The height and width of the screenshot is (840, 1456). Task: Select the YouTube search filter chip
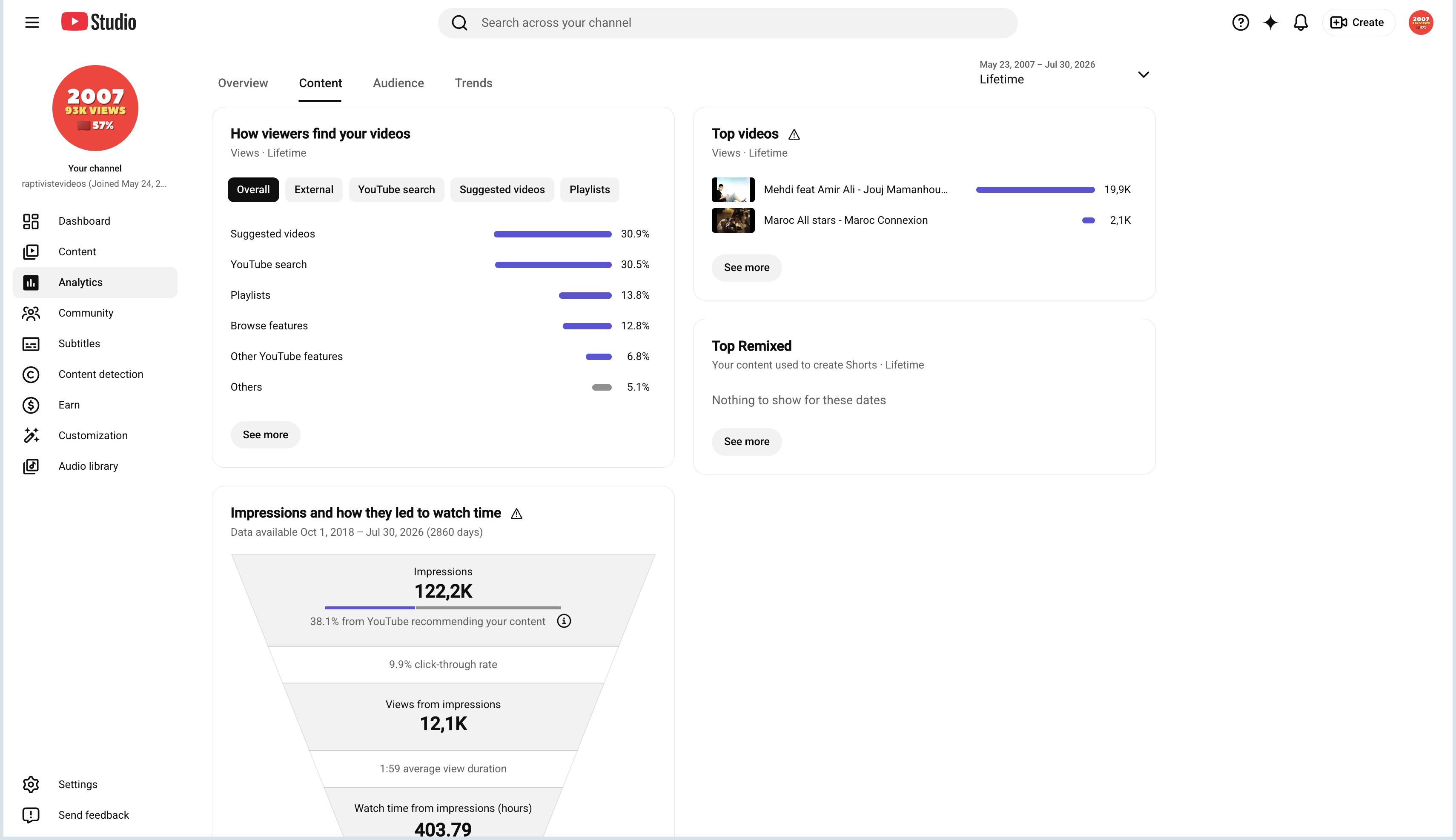[396, 190]
